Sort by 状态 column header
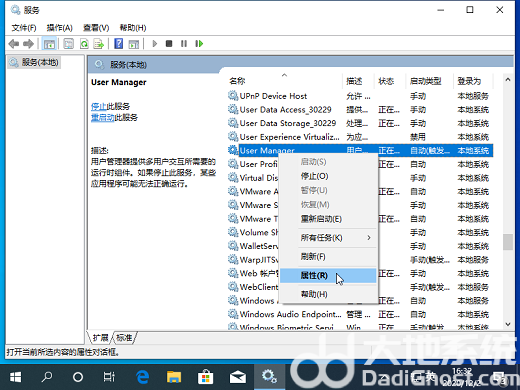The image size is (520, 390). point(390,81)
